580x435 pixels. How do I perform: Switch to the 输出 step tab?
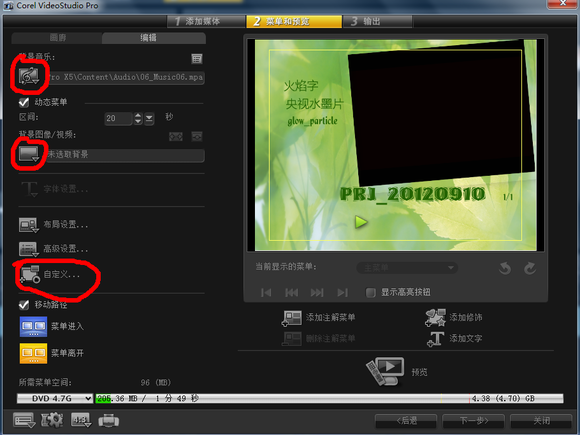pyautogui.click(x=377, y=21)
